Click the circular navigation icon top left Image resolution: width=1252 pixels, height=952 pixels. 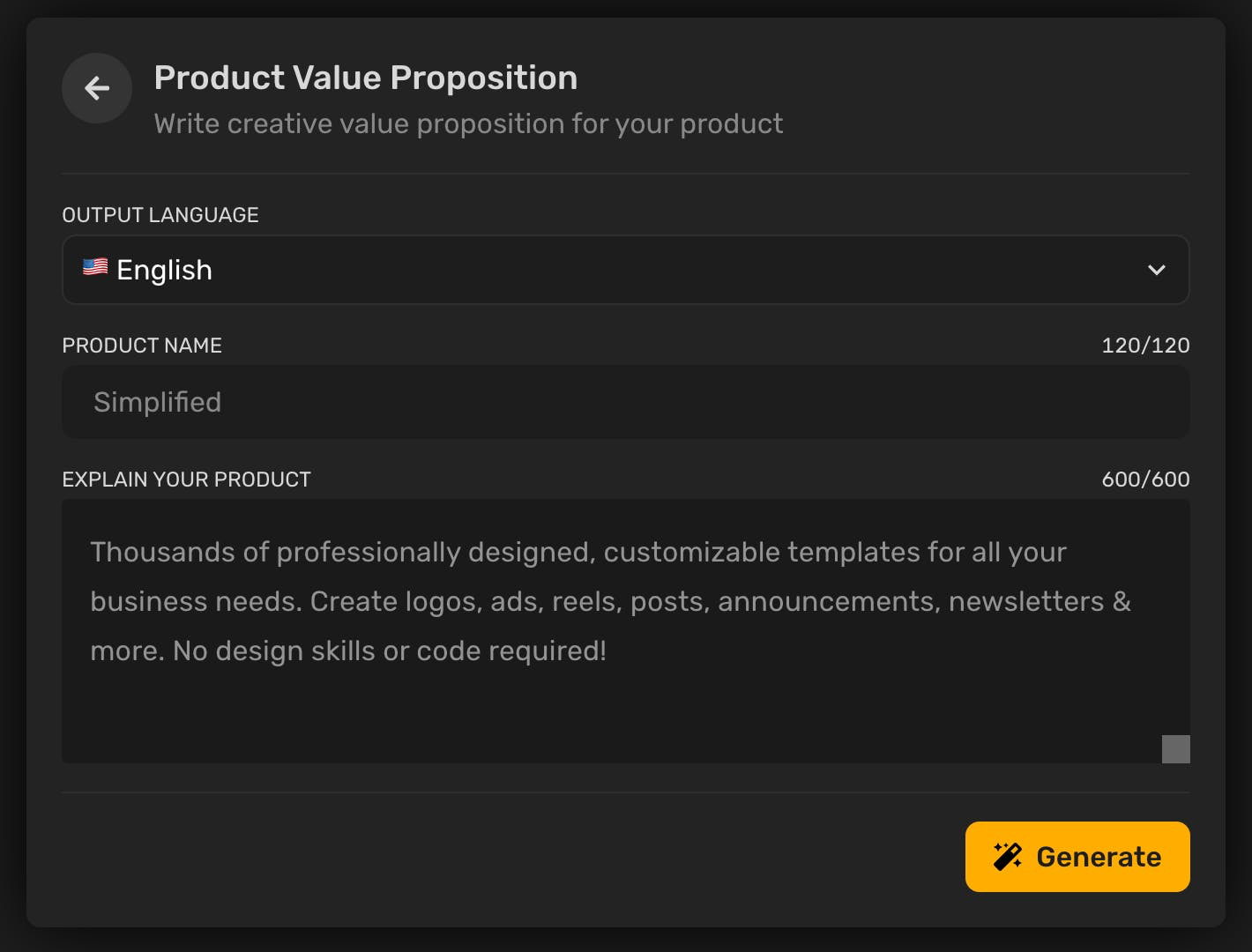click(96, 88)
